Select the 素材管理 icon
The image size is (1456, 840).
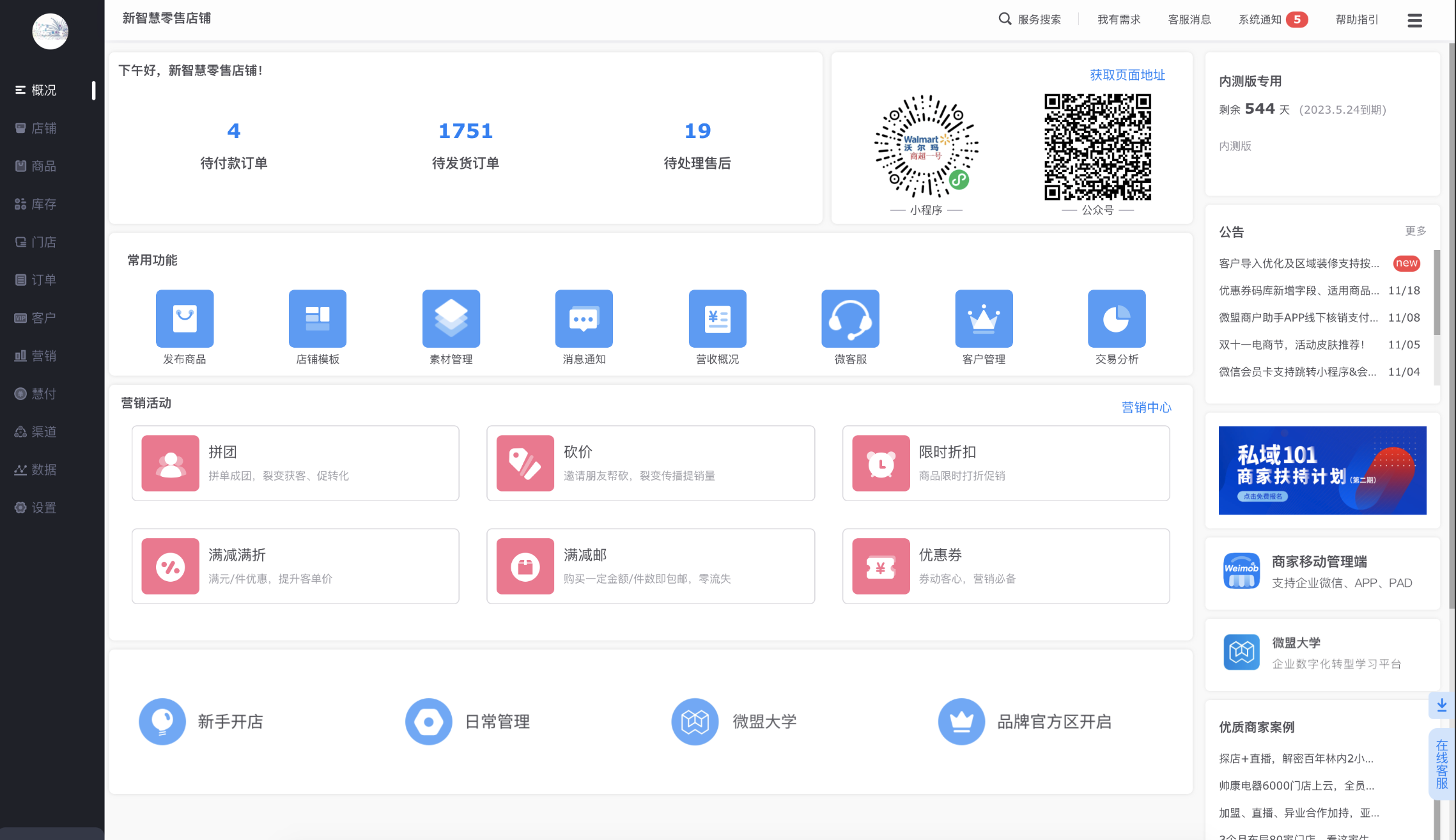[451, 318]
